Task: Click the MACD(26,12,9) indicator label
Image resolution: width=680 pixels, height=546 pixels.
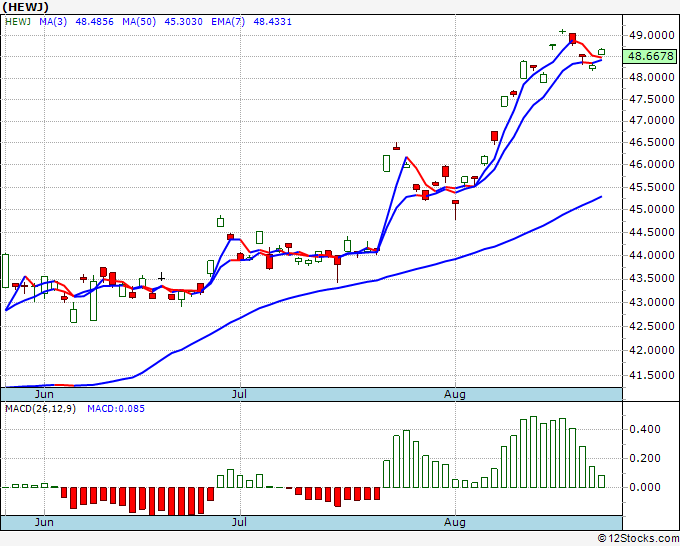Action: [x=40, y=409]
